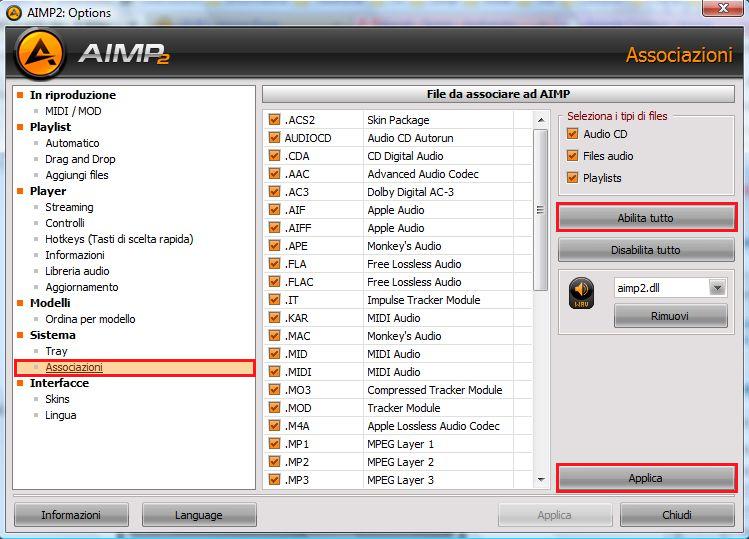Viewport: 749px width, 539px height.
Task: Open MIDI / MOD settings
Action: 73,111
